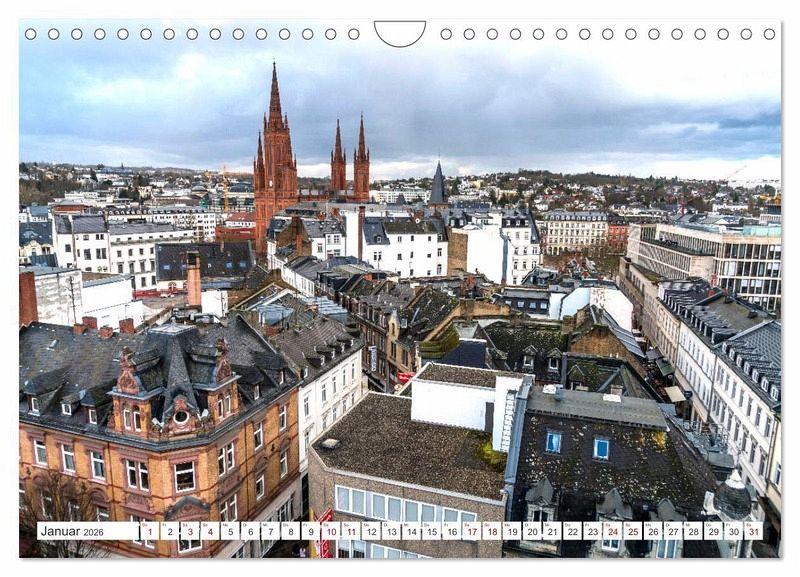Click red-marked day 25
Viewport: 800px width, 577px height.
[x=632, y=531]
